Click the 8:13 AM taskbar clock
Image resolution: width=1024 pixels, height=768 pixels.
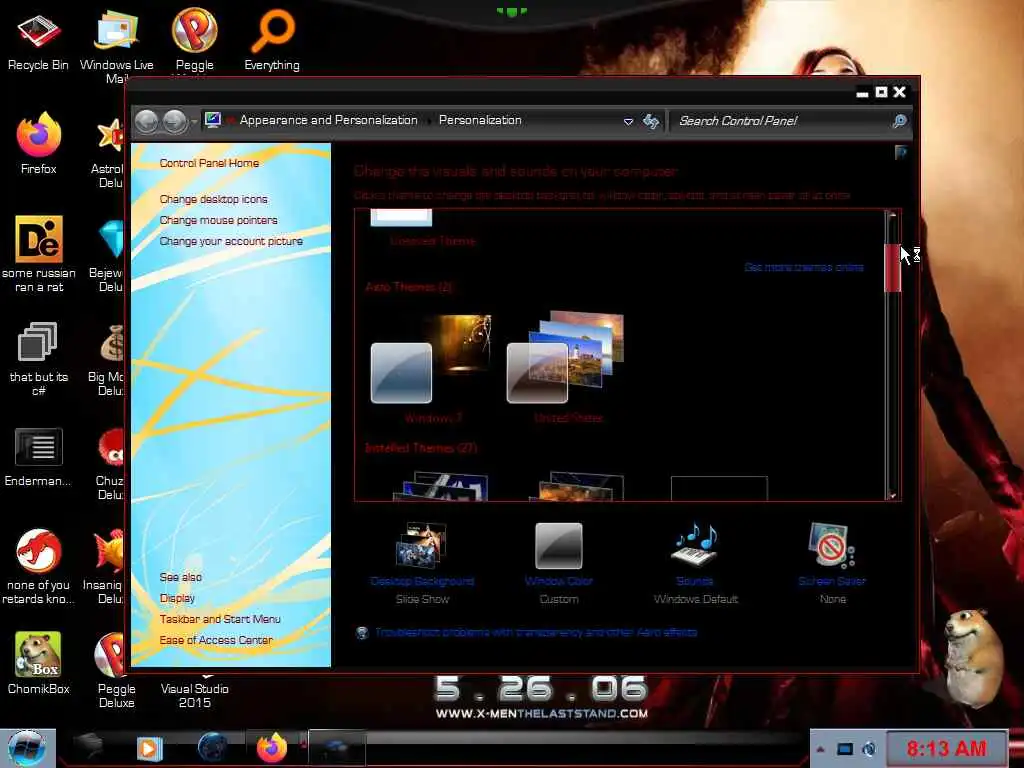coord(946,748)
